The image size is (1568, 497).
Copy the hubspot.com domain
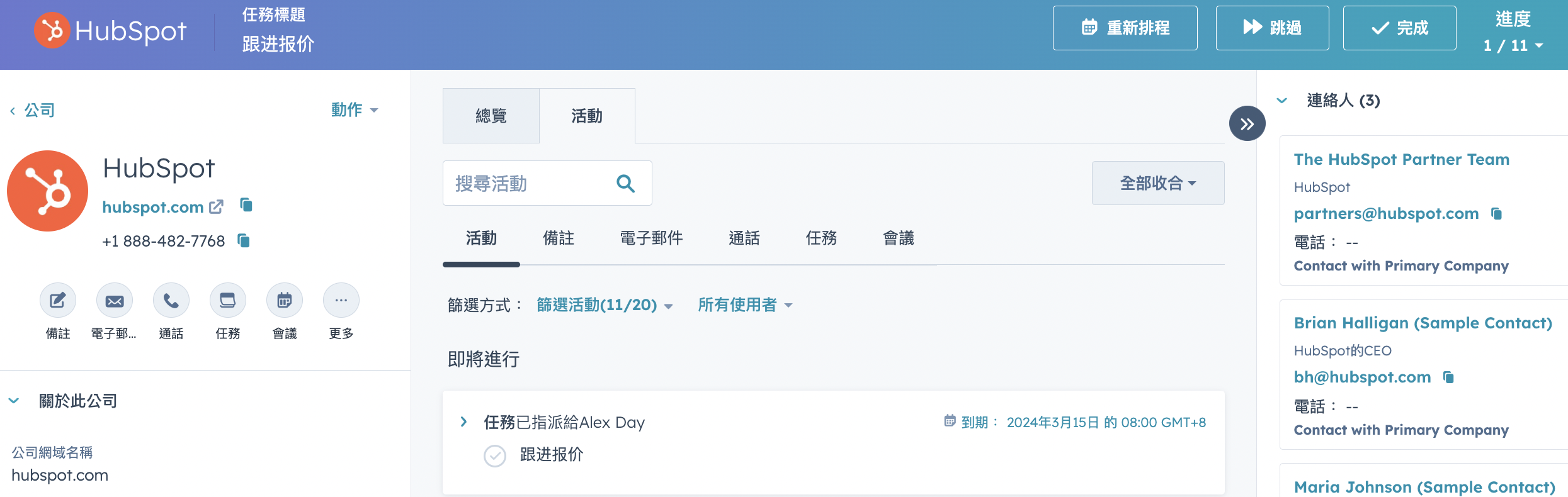coord(246,205)
